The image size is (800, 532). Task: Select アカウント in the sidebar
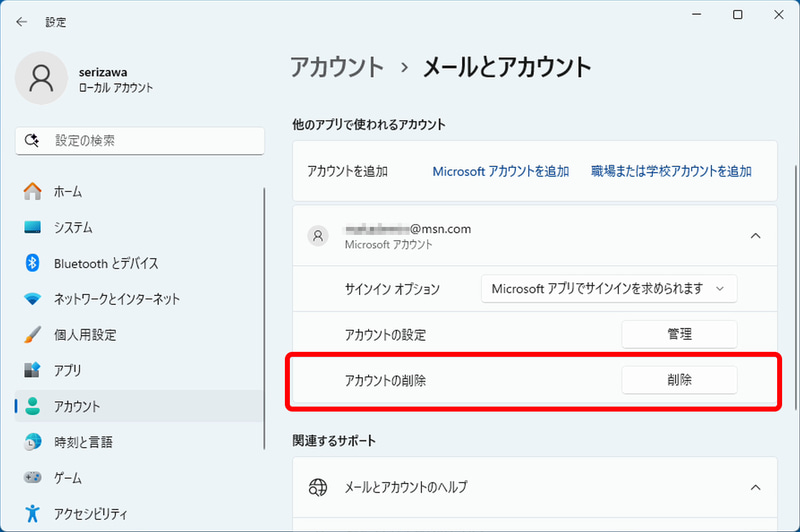[x=139, y=406]
